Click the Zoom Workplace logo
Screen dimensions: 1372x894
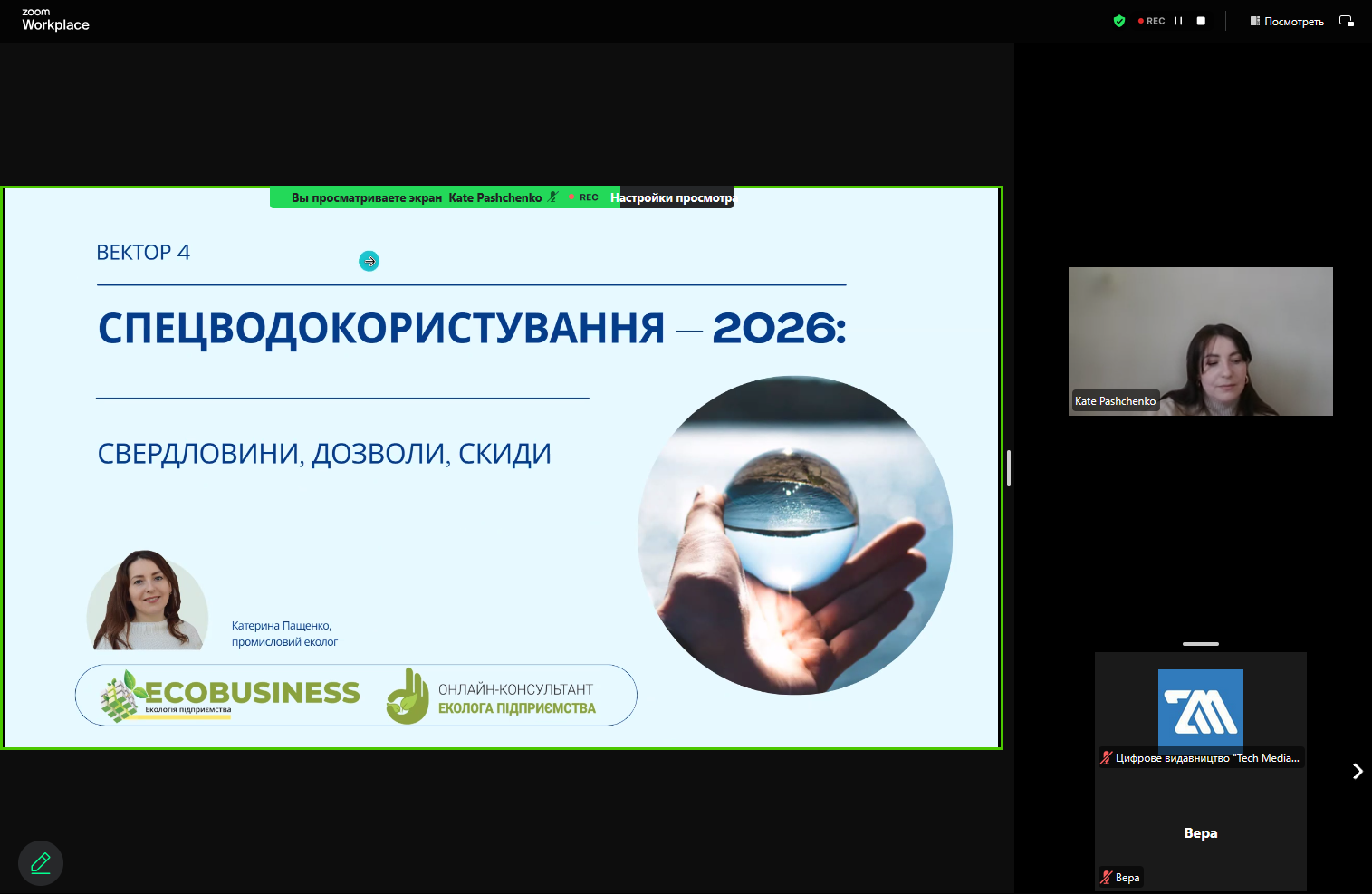click(x=55, y=20)
